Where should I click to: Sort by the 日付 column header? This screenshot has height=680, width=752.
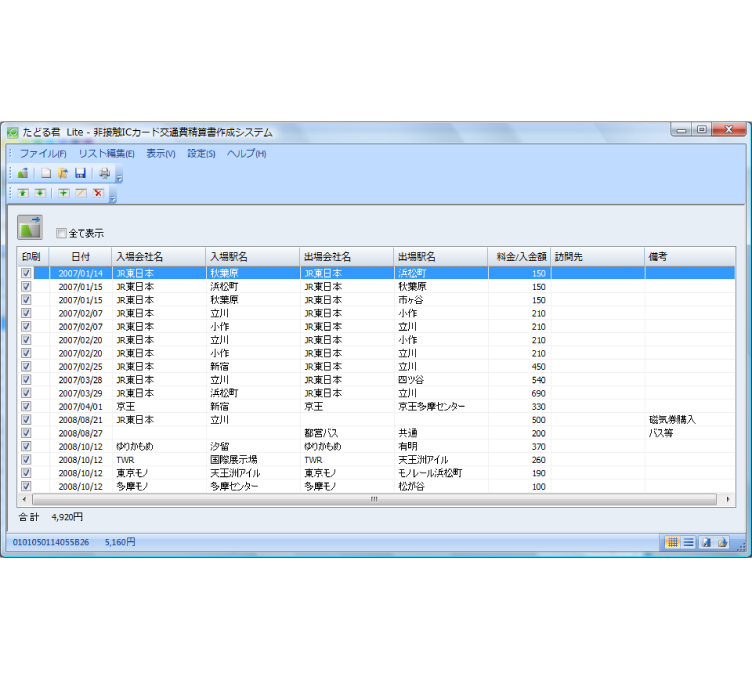click(x=81, y=257)
